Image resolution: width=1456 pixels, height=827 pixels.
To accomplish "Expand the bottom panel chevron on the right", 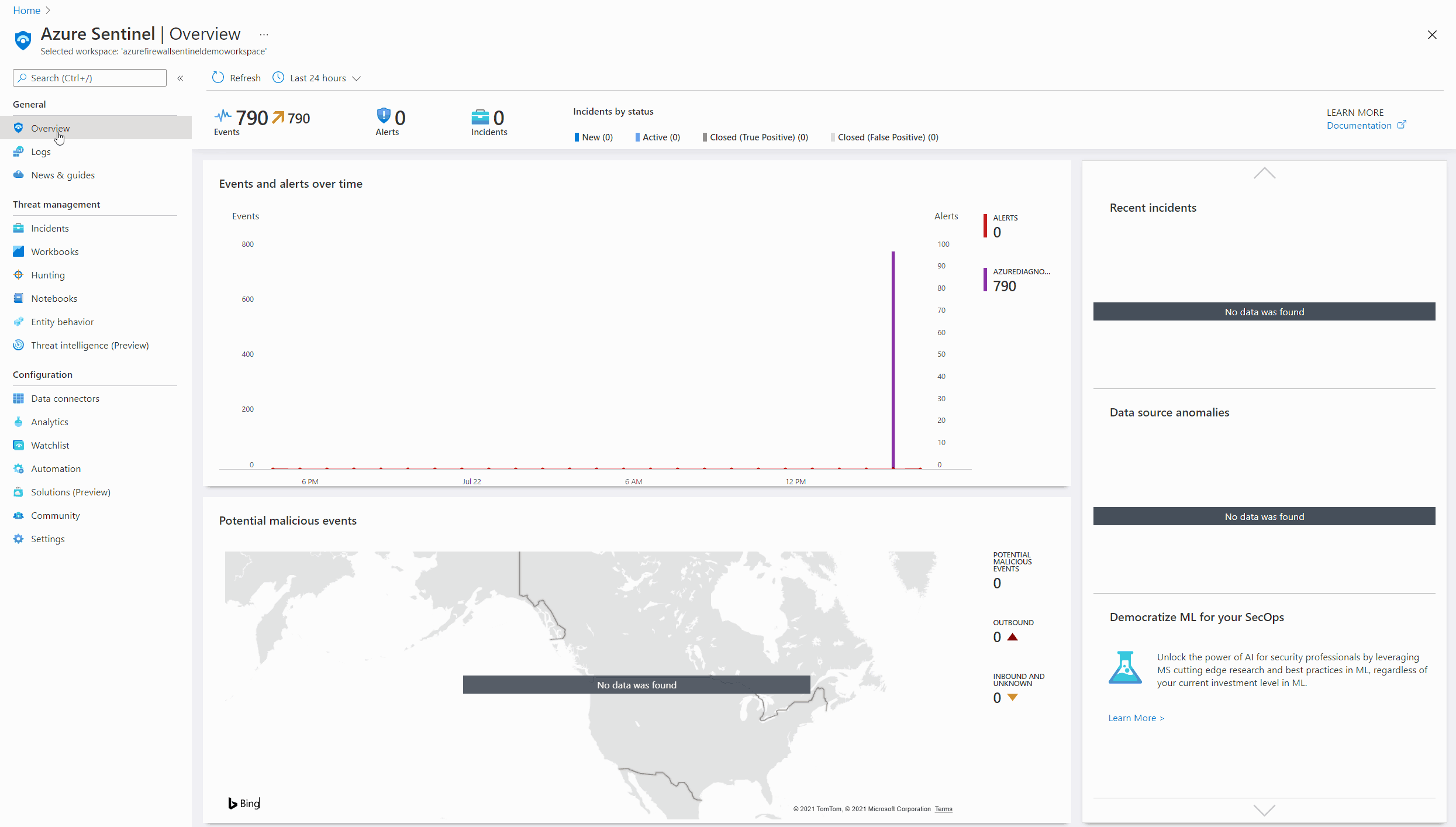I will tap(1264, 811).
